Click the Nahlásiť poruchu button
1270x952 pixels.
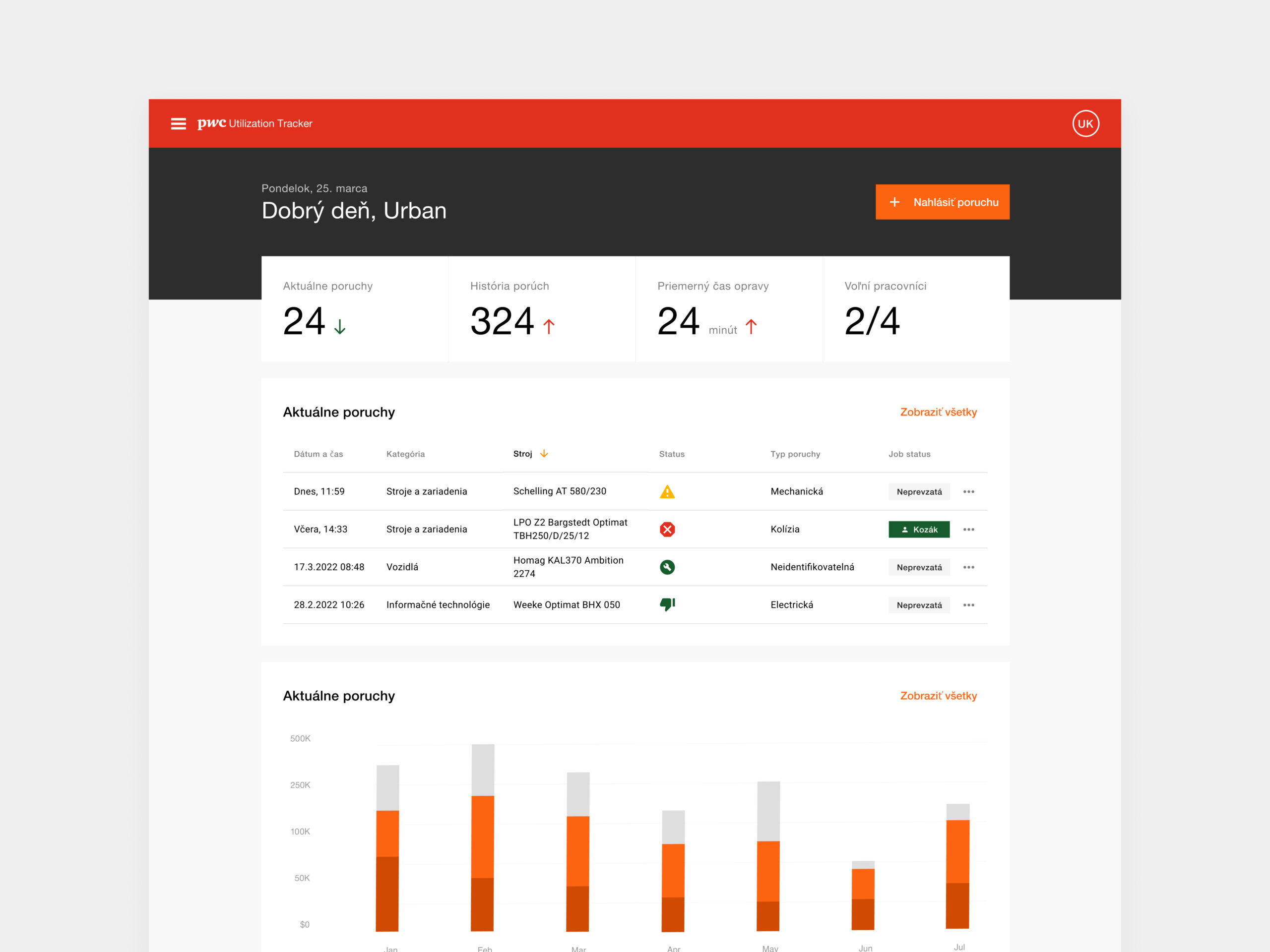tap(942, 202)
